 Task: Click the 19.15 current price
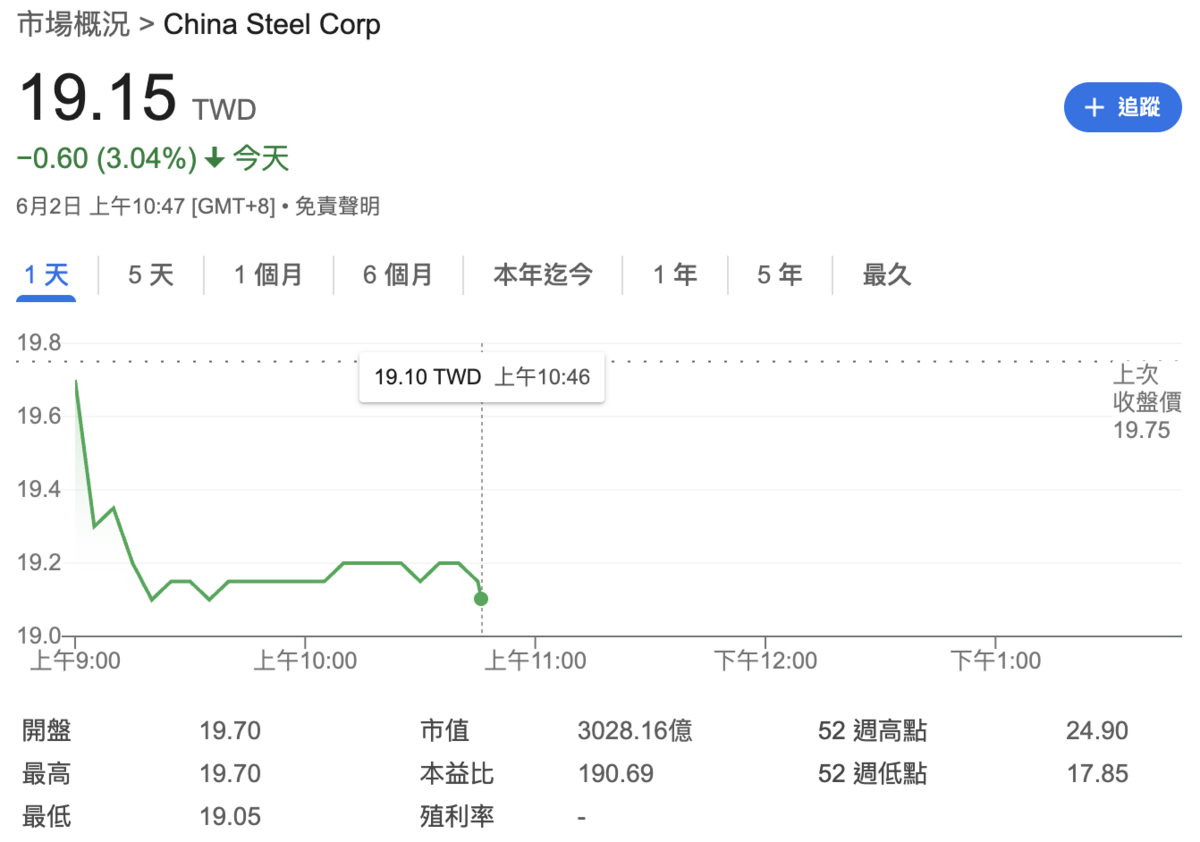click(97, 99)
